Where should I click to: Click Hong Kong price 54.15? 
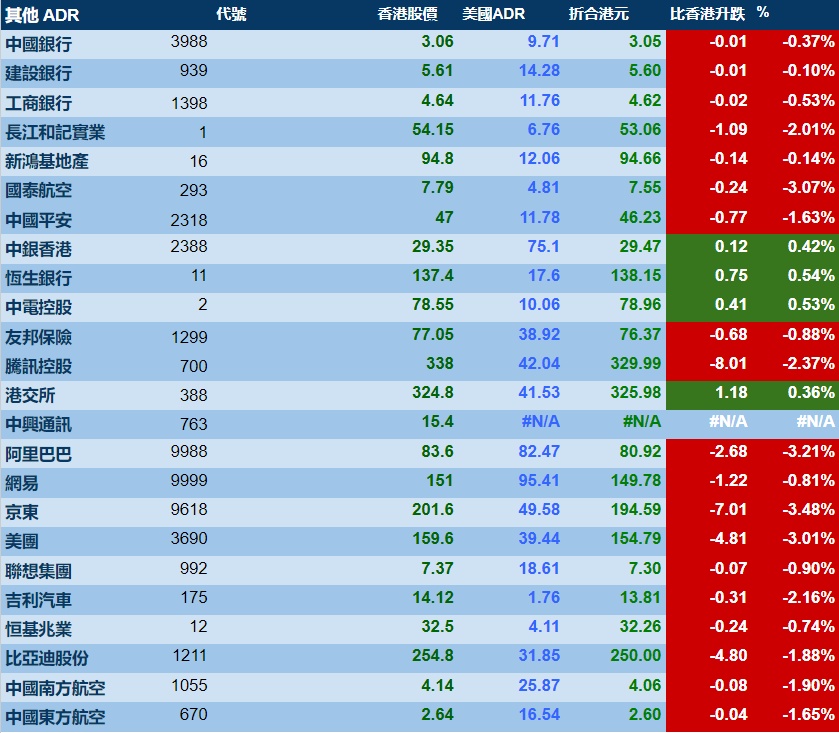click(x=433, y=129)
